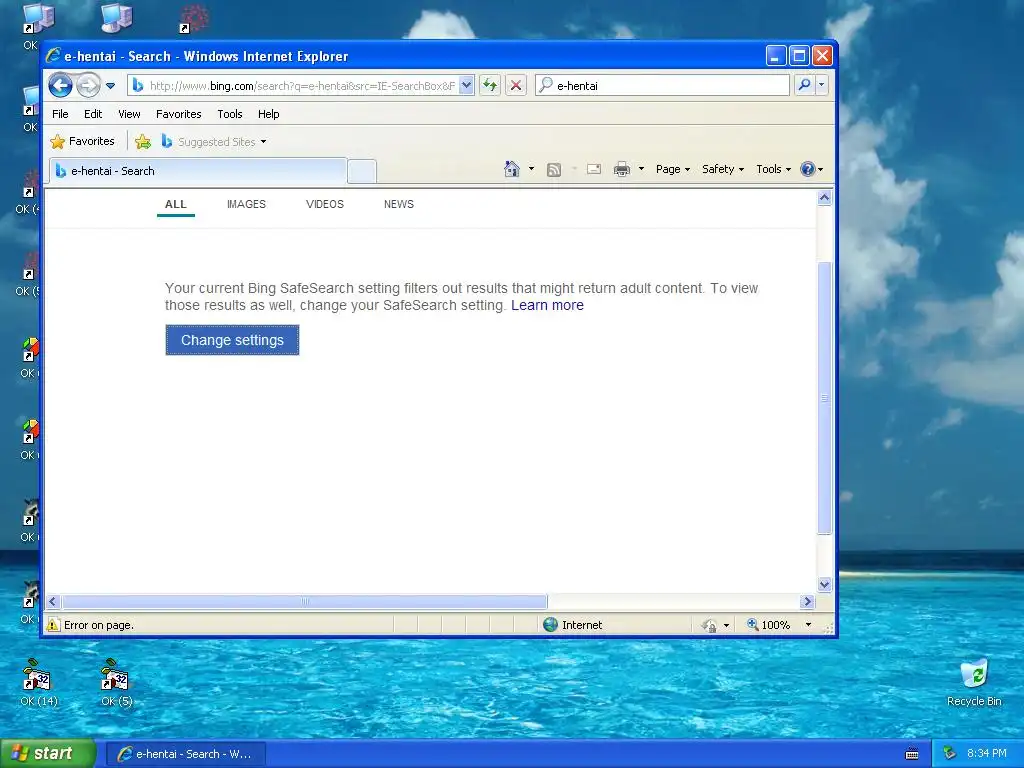The image size is (1024, 768).
Task: Open the Tools command bar dropdown
Action: point(773,169)
